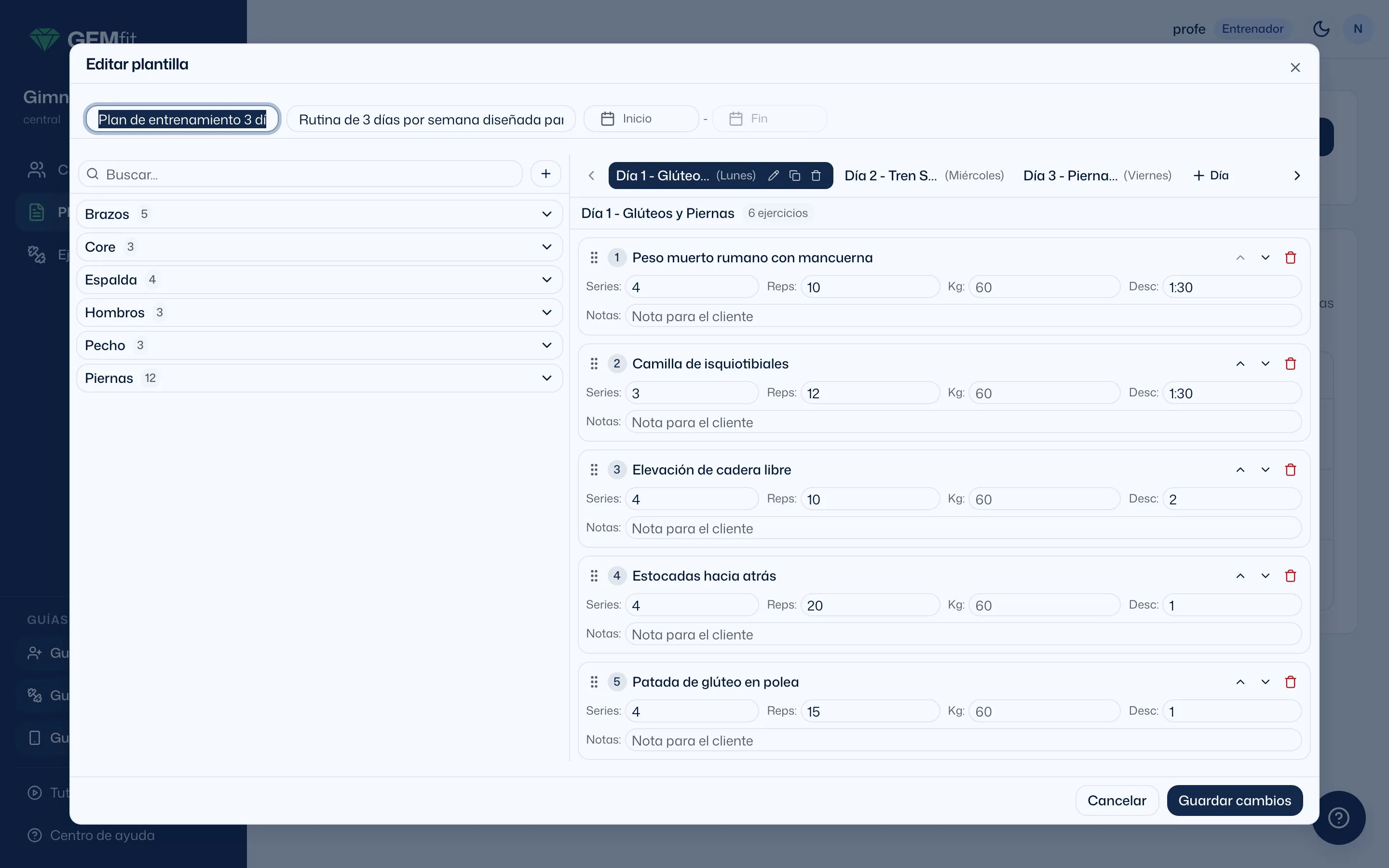
Task: Move Camilla de isquiotibiales up one position
Action: pyautogui.click(x=1240, y=364)
